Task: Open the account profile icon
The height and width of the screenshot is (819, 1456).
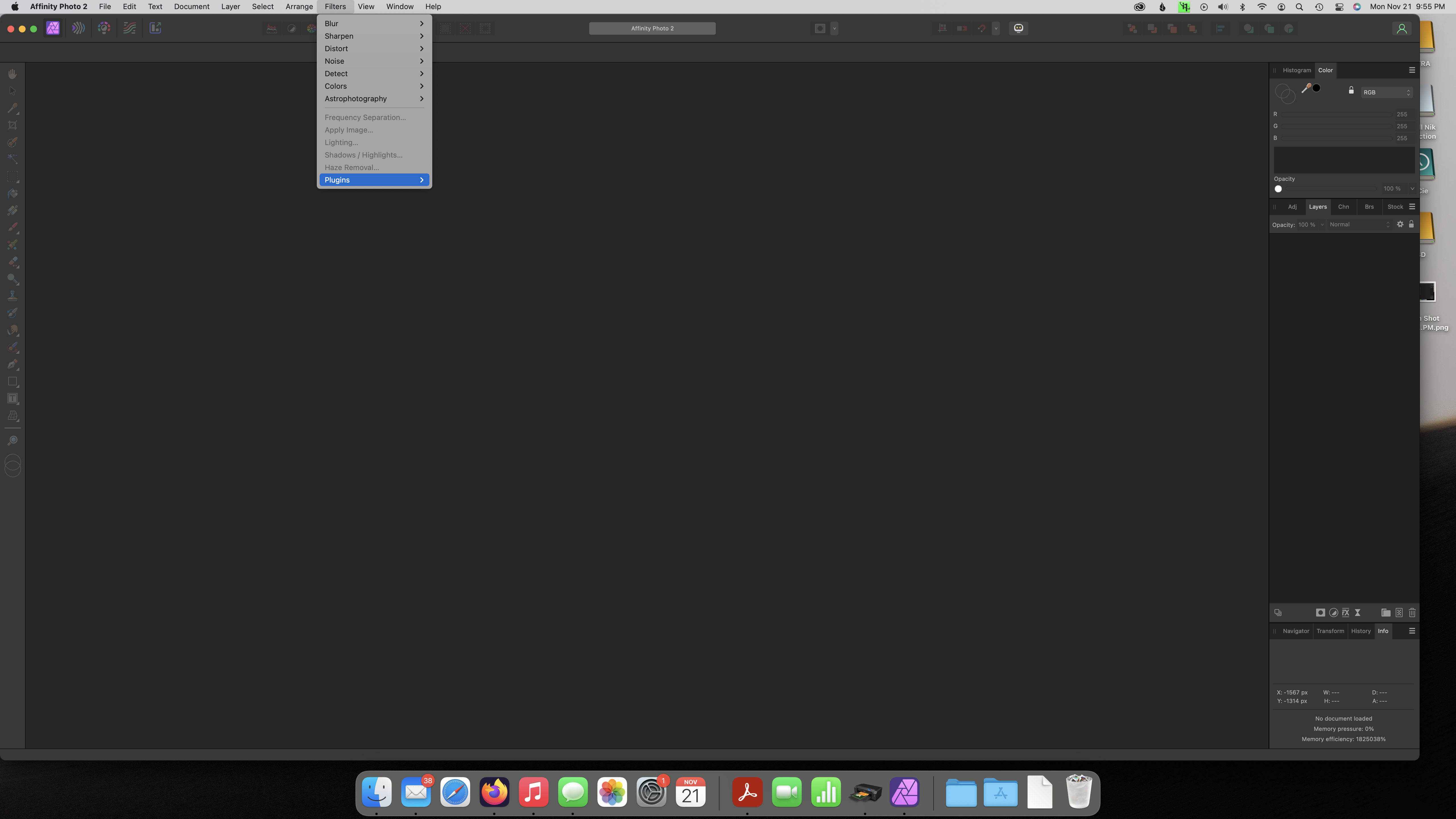Action: coord(1402,28)
